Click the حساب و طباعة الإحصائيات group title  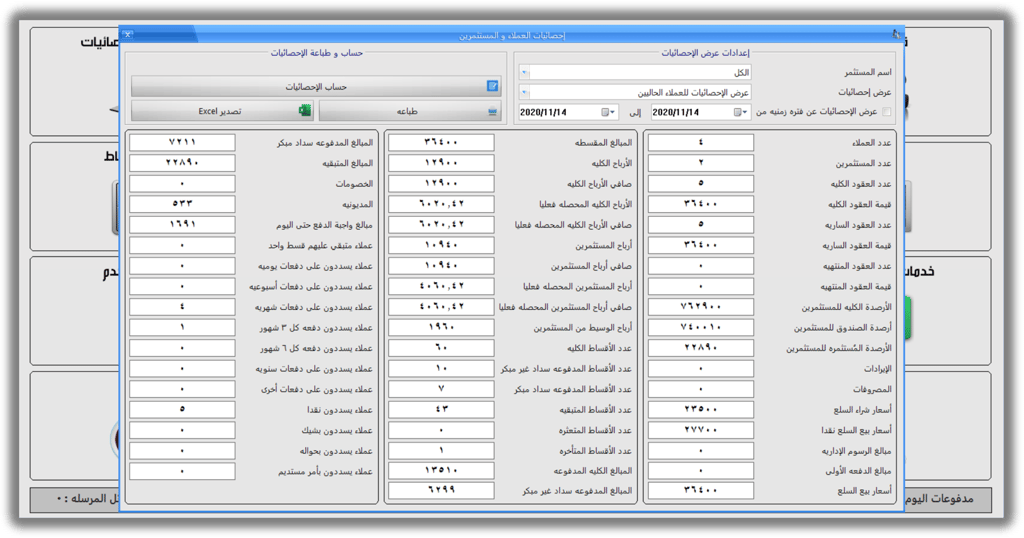[317, 53]
